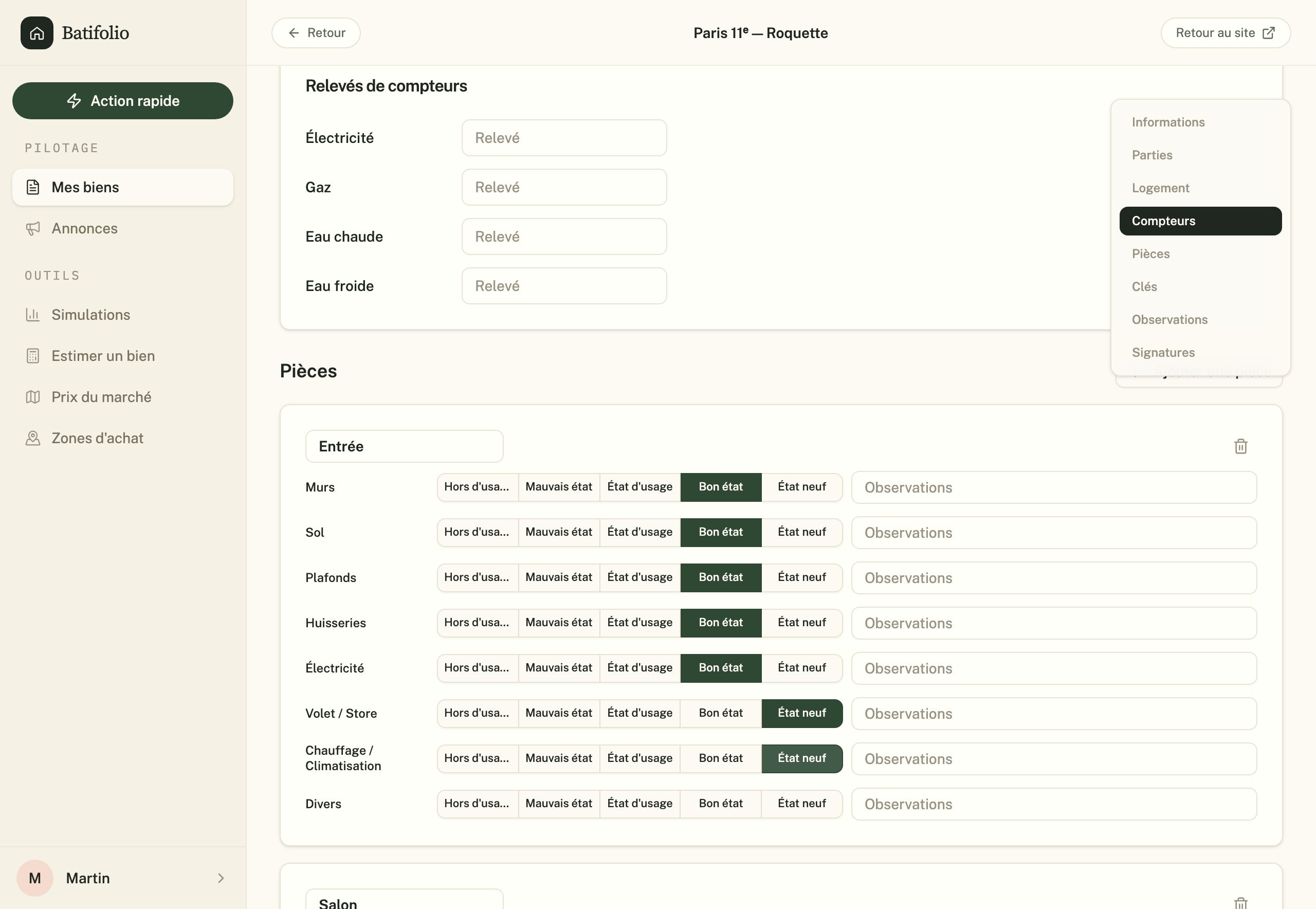The image size is (1316, 909).
Task: Click the M avatar for Martin
Action: coord(35,878)
